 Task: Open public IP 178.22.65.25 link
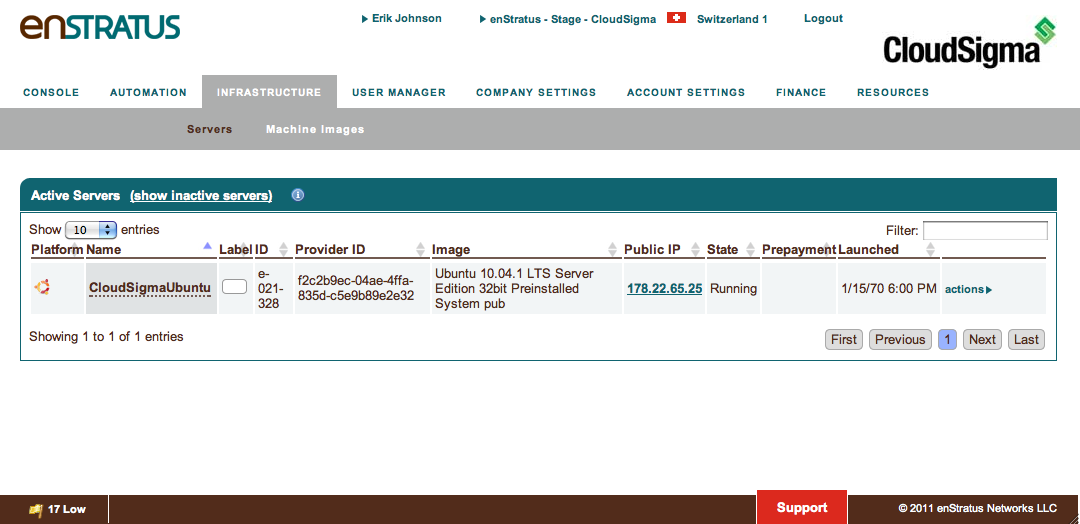click(665, 289)
